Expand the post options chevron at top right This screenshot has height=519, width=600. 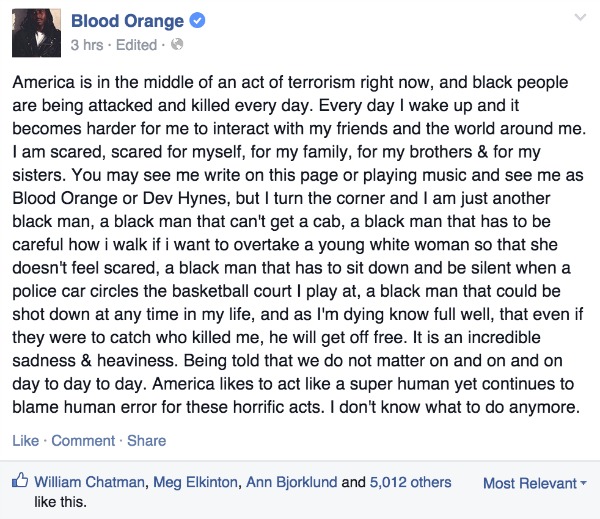(x=580, y=17)
